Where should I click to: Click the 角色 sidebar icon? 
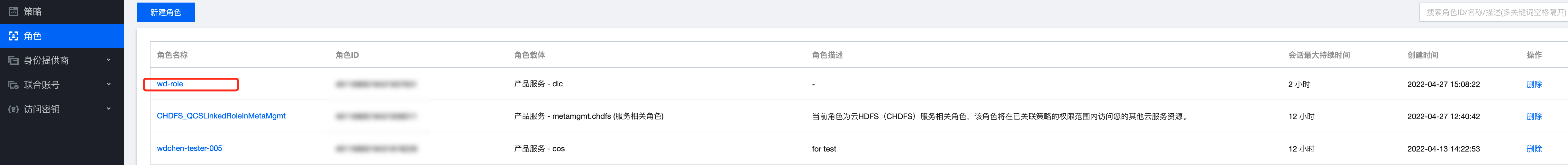14,36
